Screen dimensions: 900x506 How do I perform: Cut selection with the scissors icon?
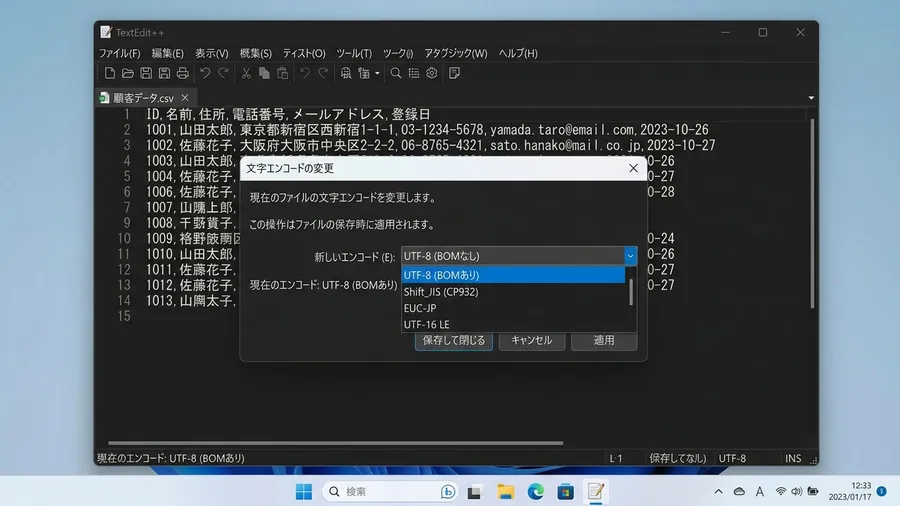pos(246,73)
